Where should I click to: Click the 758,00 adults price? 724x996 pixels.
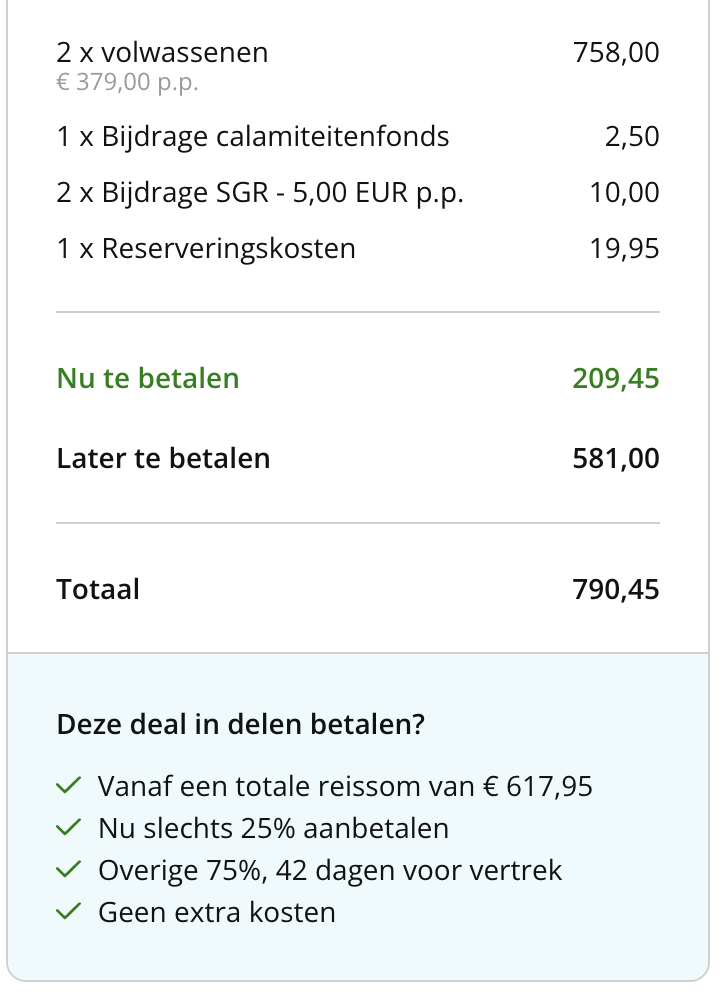(616, 52)
